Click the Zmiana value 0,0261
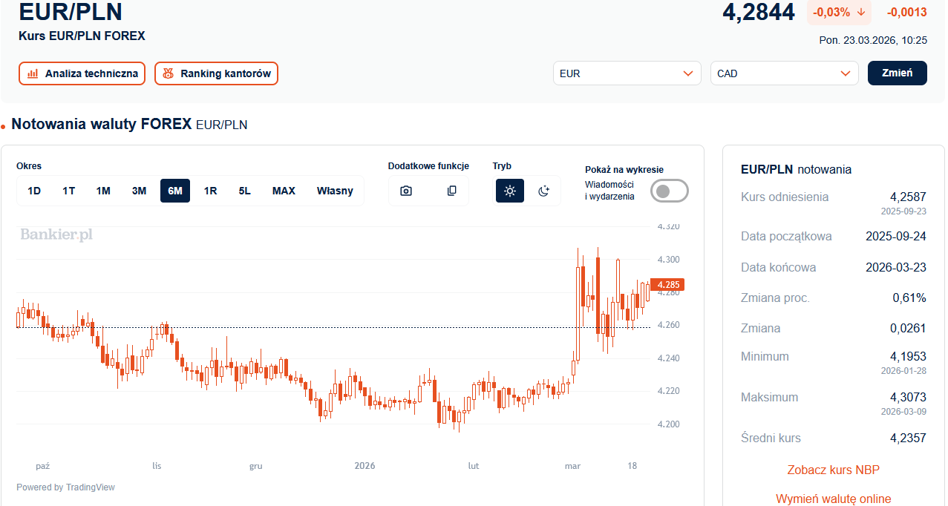Image resolution: width=948 pixels, height=506 pixels. coord(908,328)
